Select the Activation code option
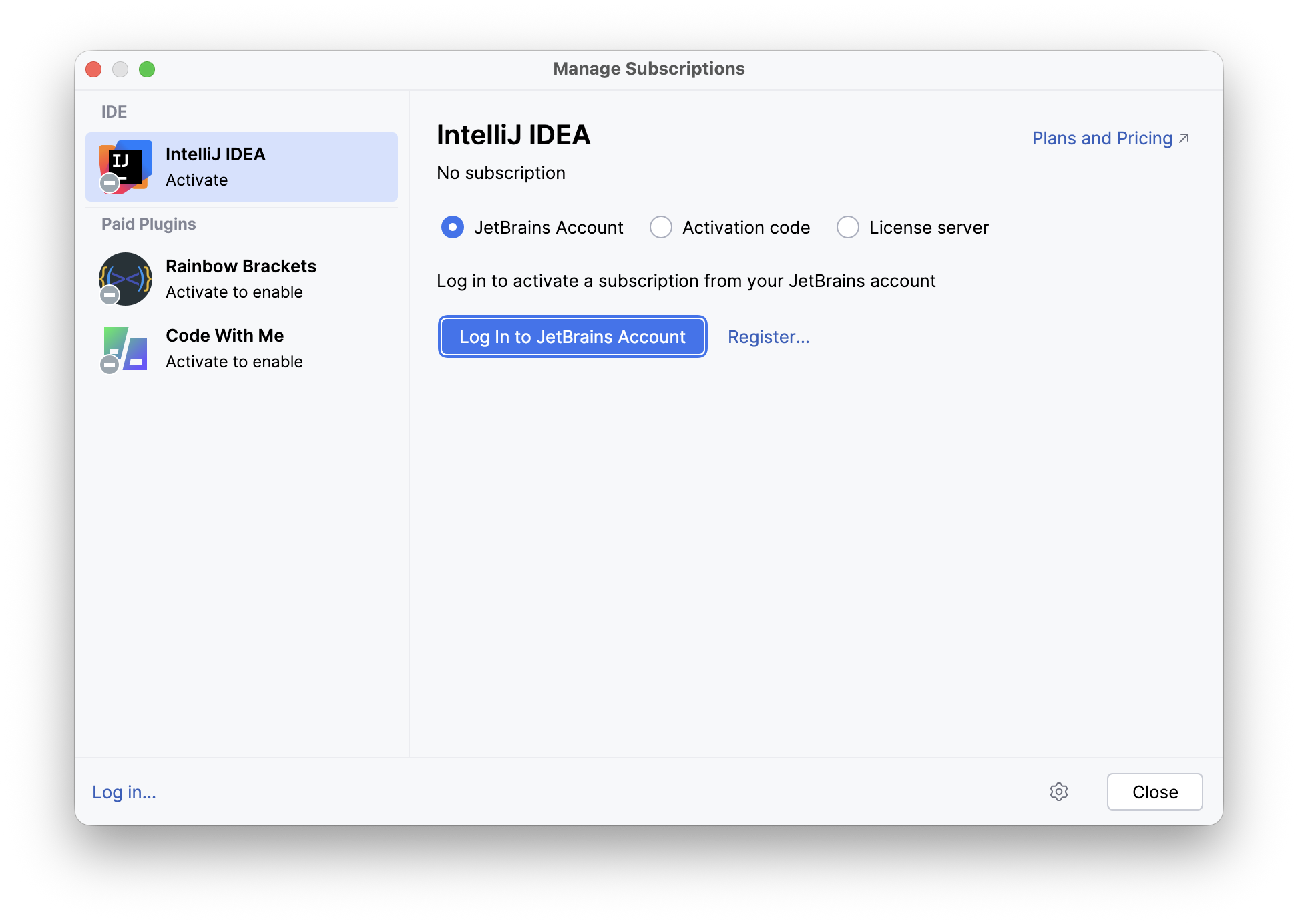 pyautogui.click(x=660, y=227)
